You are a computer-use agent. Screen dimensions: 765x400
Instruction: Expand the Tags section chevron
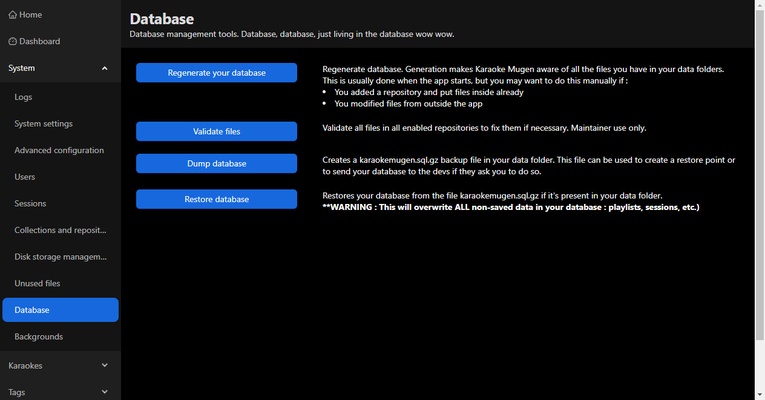pyautogui.click(x=104, y=392)
